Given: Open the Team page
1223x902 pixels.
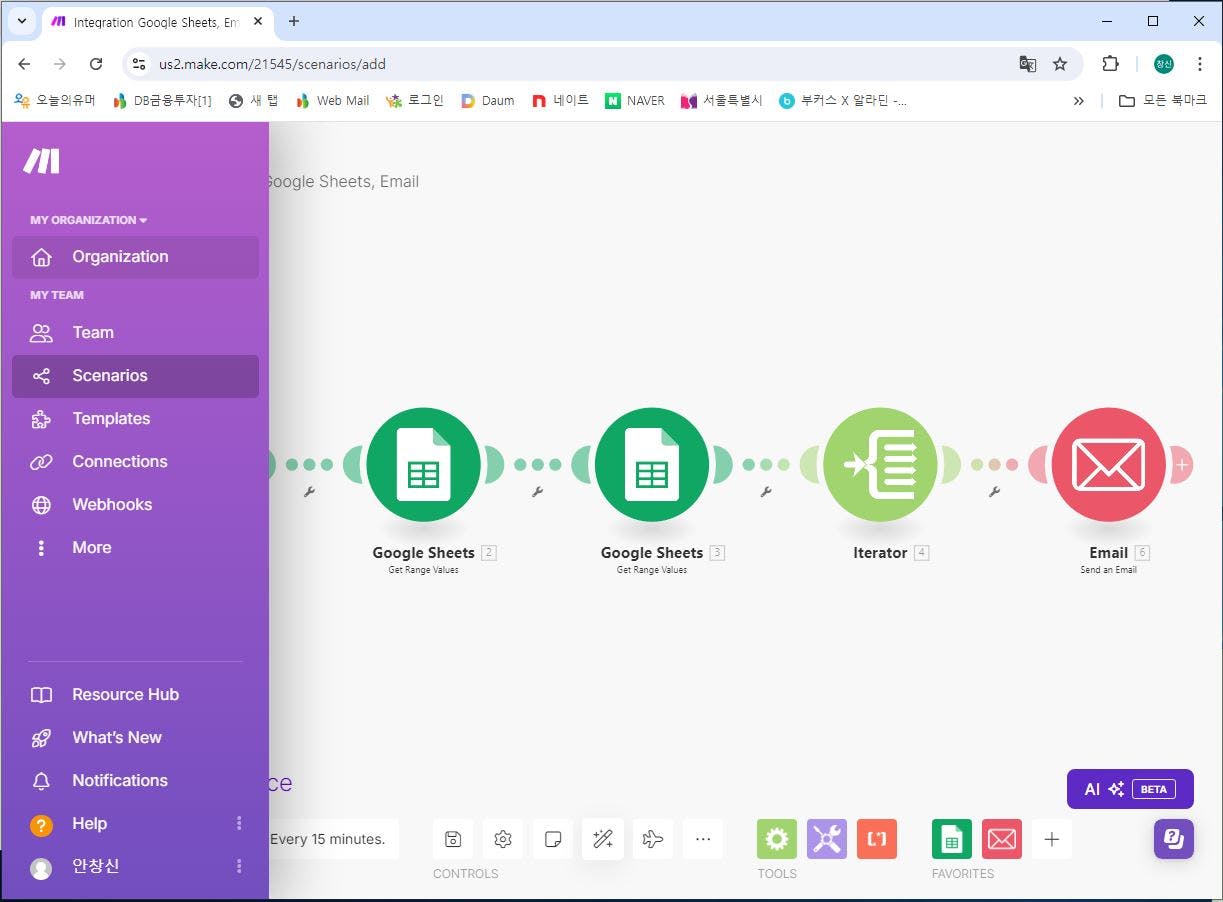Looking at the screenshot, I should [135, 333].
